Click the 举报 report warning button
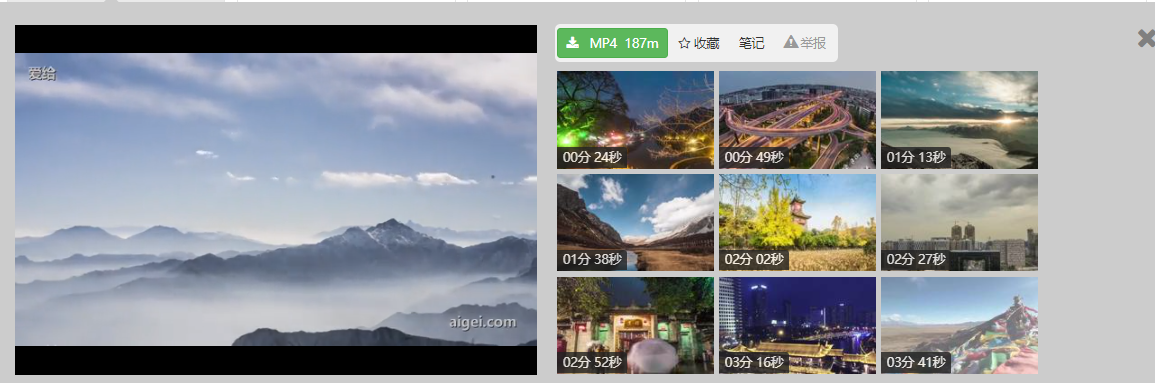The width and height of the screenshot is (1155, 383). [804, 43]
